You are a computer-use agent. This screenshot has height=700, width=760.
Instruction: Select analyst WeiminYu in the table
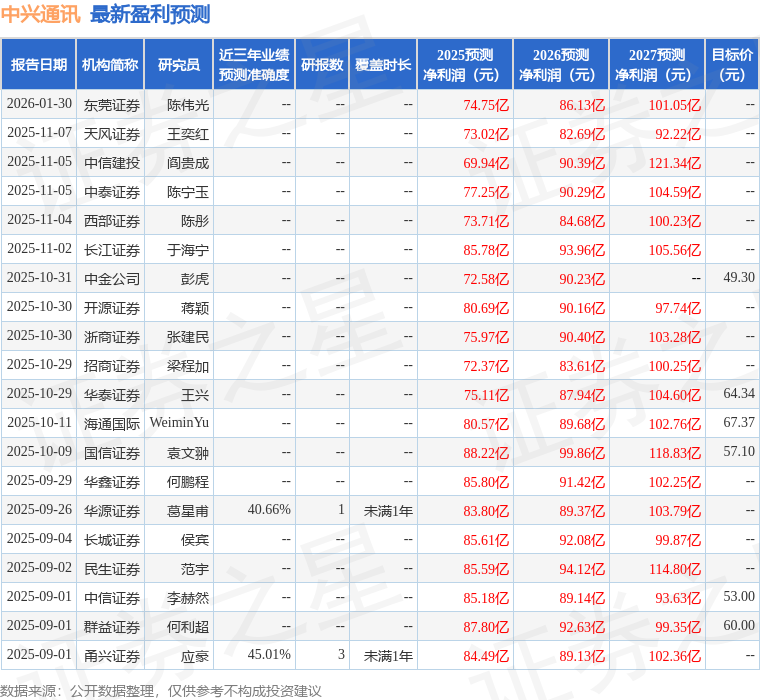tap(179, 423)
